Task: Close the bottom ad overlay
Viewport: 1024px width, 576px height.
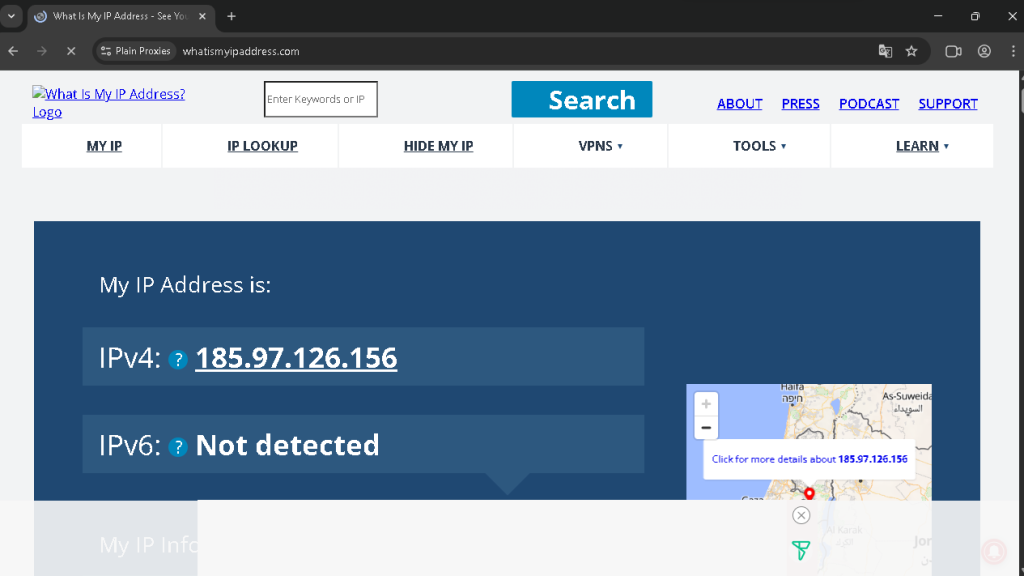Action: (801, 515)
